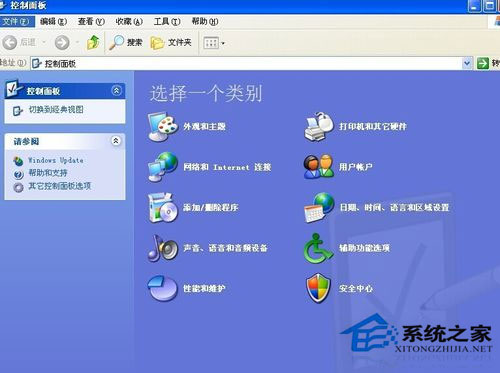Open the views button dropdown arrow
The height and width of the screenshot is (373, 500).
click(223, 43)
